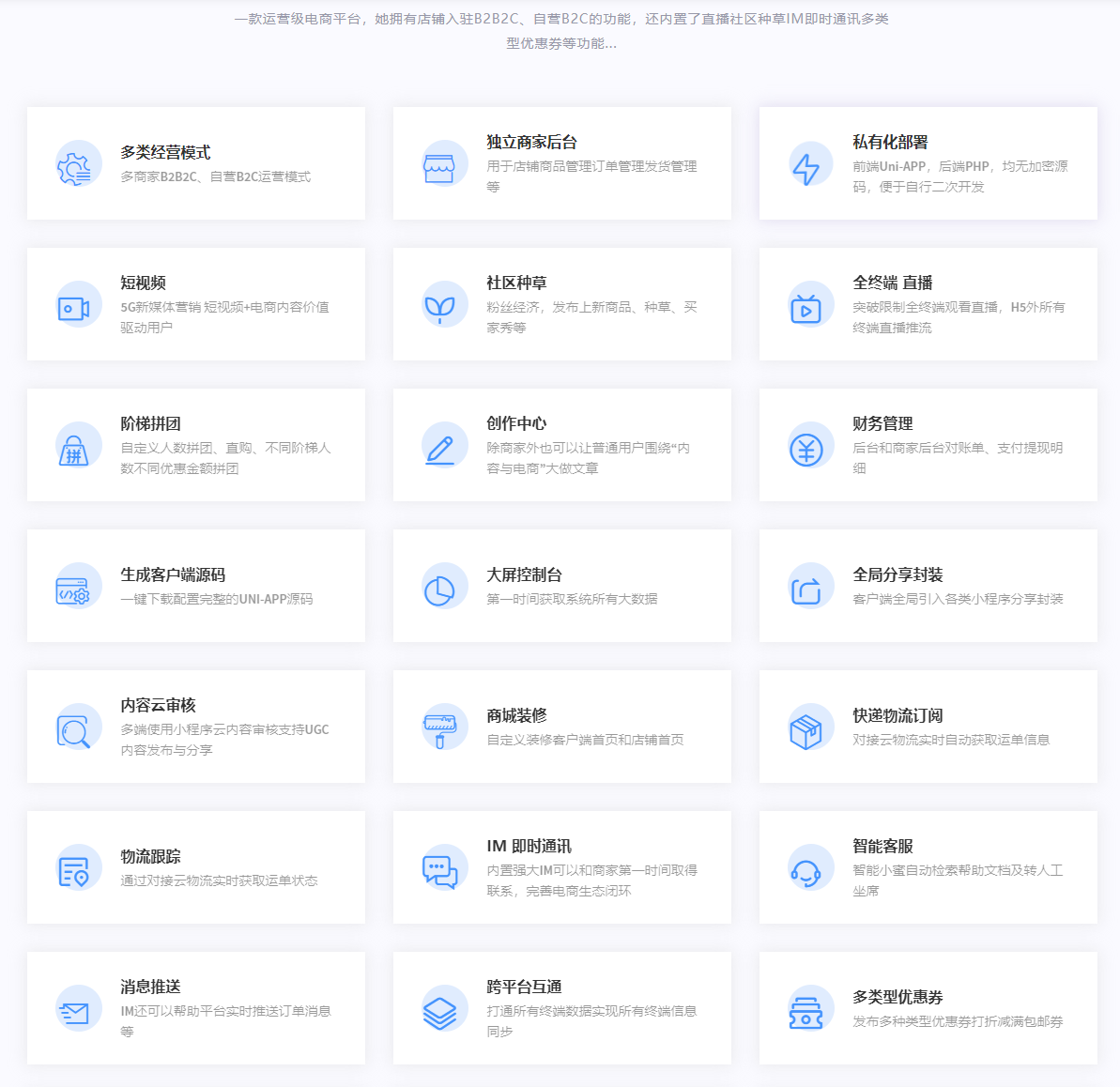1120x1087 pixels.
Task: Click the pie chart icon for 大屏控制台
Action: 439,589
